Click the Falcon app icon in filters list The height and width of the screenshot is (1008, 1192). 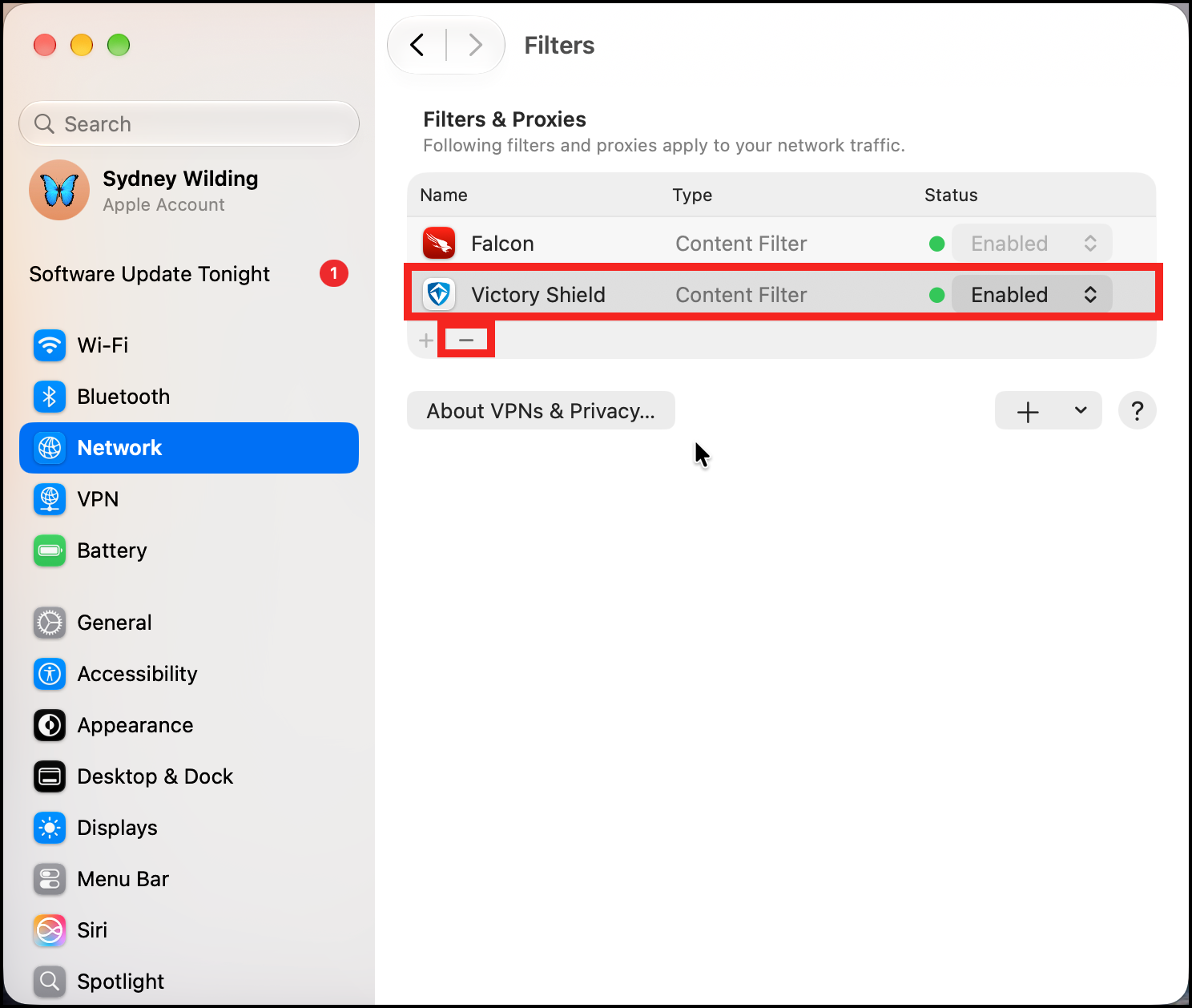click(x=439, y=243)
